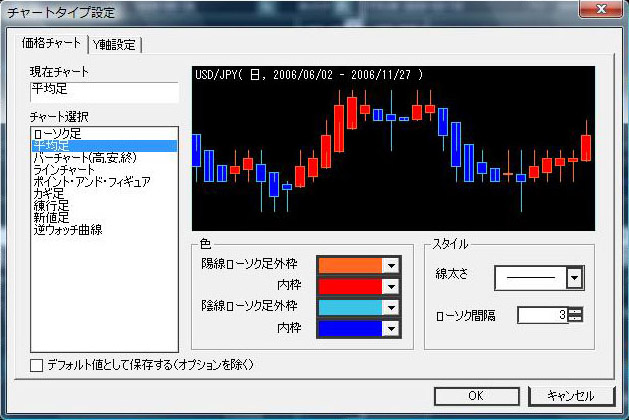Choose バーチャート(高,安,終) chart type

coord(104,158)
